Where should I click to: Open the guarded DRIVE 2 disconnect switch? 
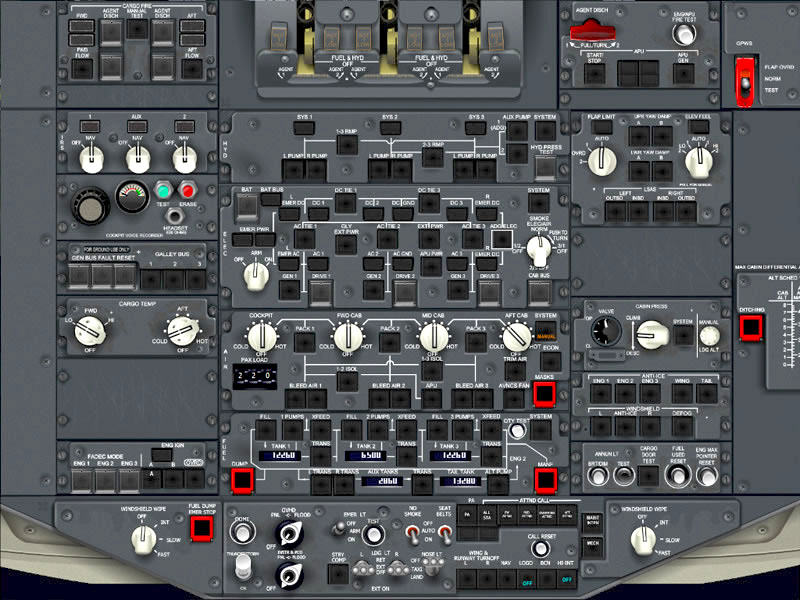[x=405, y=292]
